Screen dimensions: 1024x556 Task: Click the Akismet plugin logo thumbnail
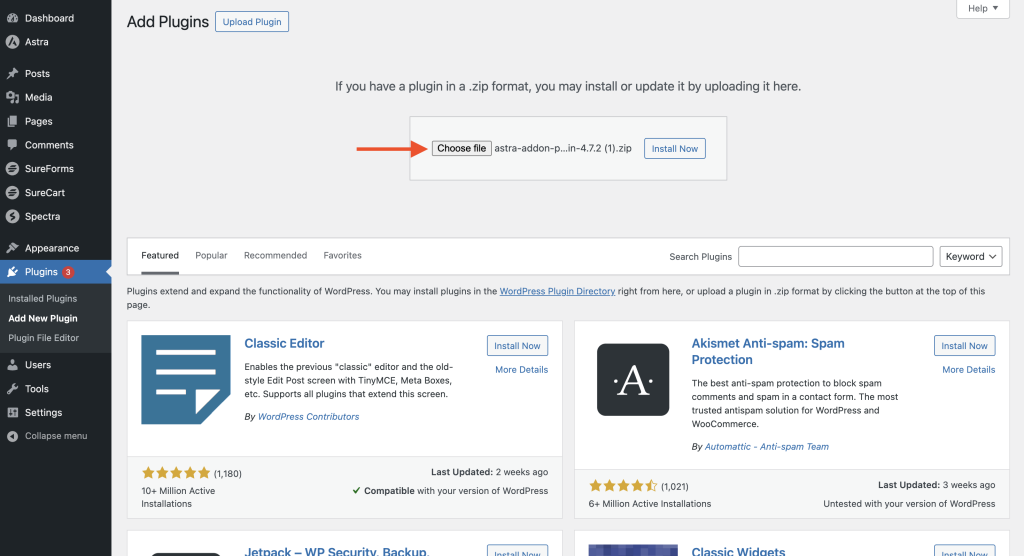[x=633, y=380]
